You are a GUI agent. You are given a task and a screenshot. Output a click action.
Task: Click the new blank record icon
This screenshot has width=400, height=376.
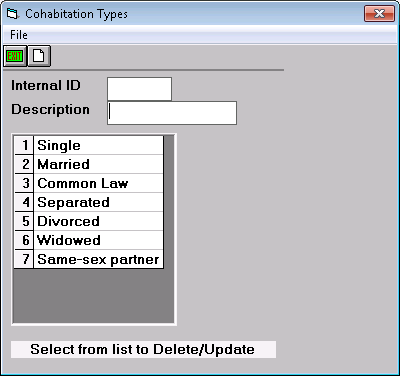39,56
